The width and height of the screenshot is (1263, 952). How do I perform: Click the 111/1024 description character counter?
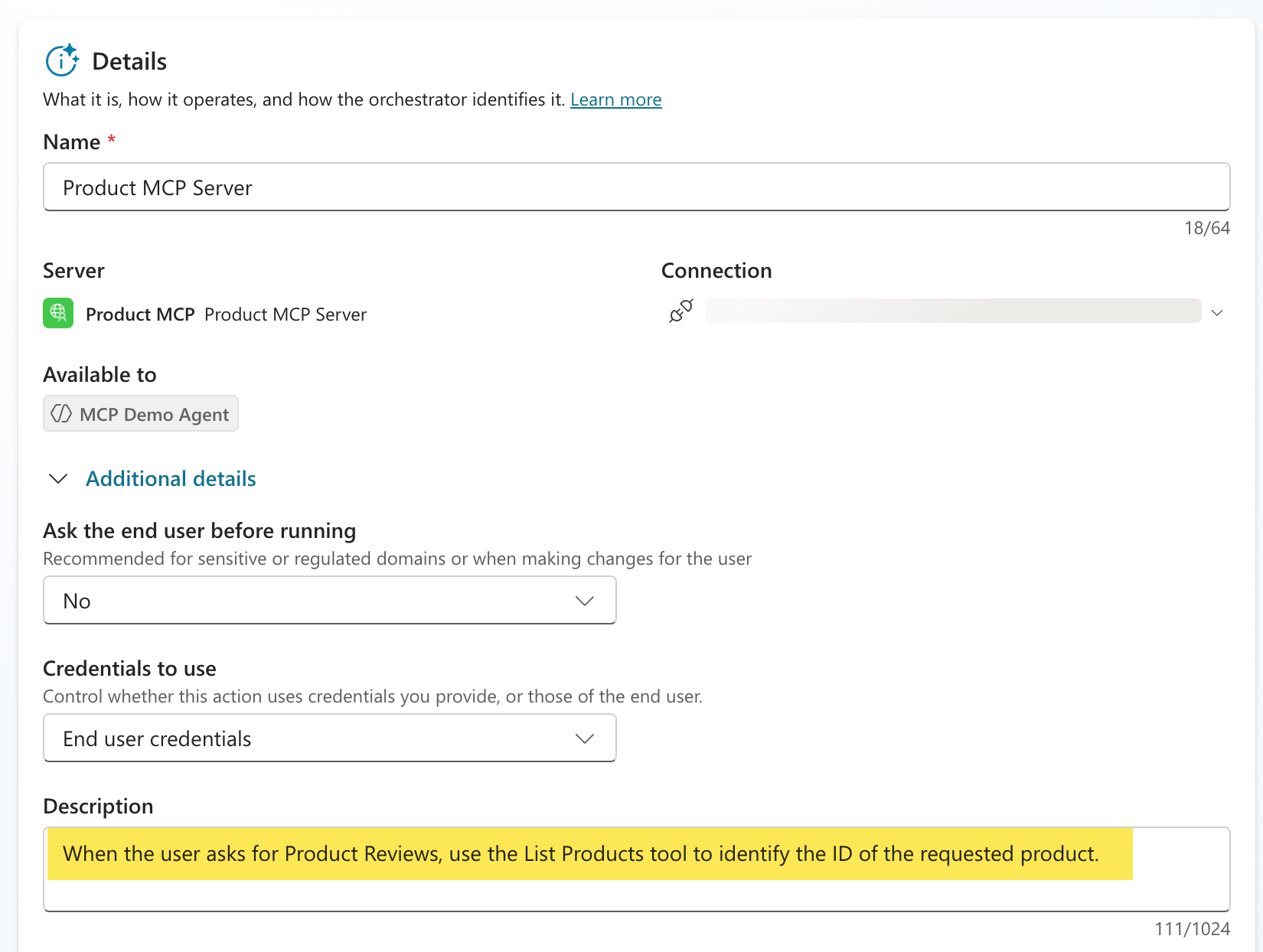pos(1192,929)
